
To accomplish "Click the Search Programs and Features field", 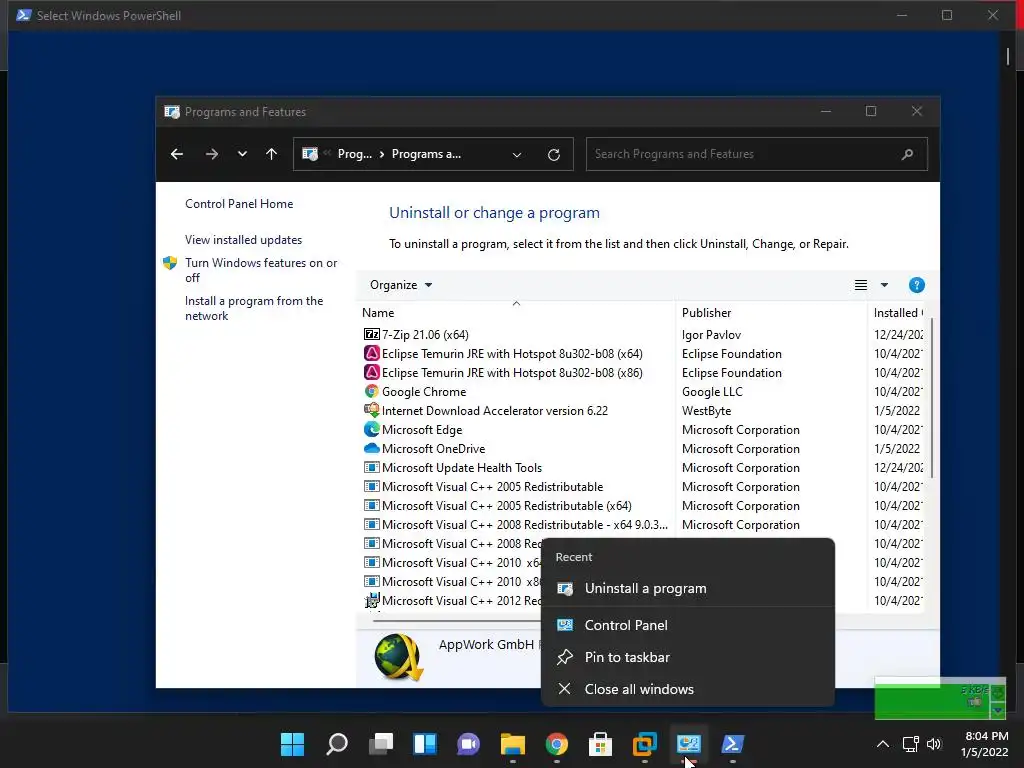I will [756, 154].
